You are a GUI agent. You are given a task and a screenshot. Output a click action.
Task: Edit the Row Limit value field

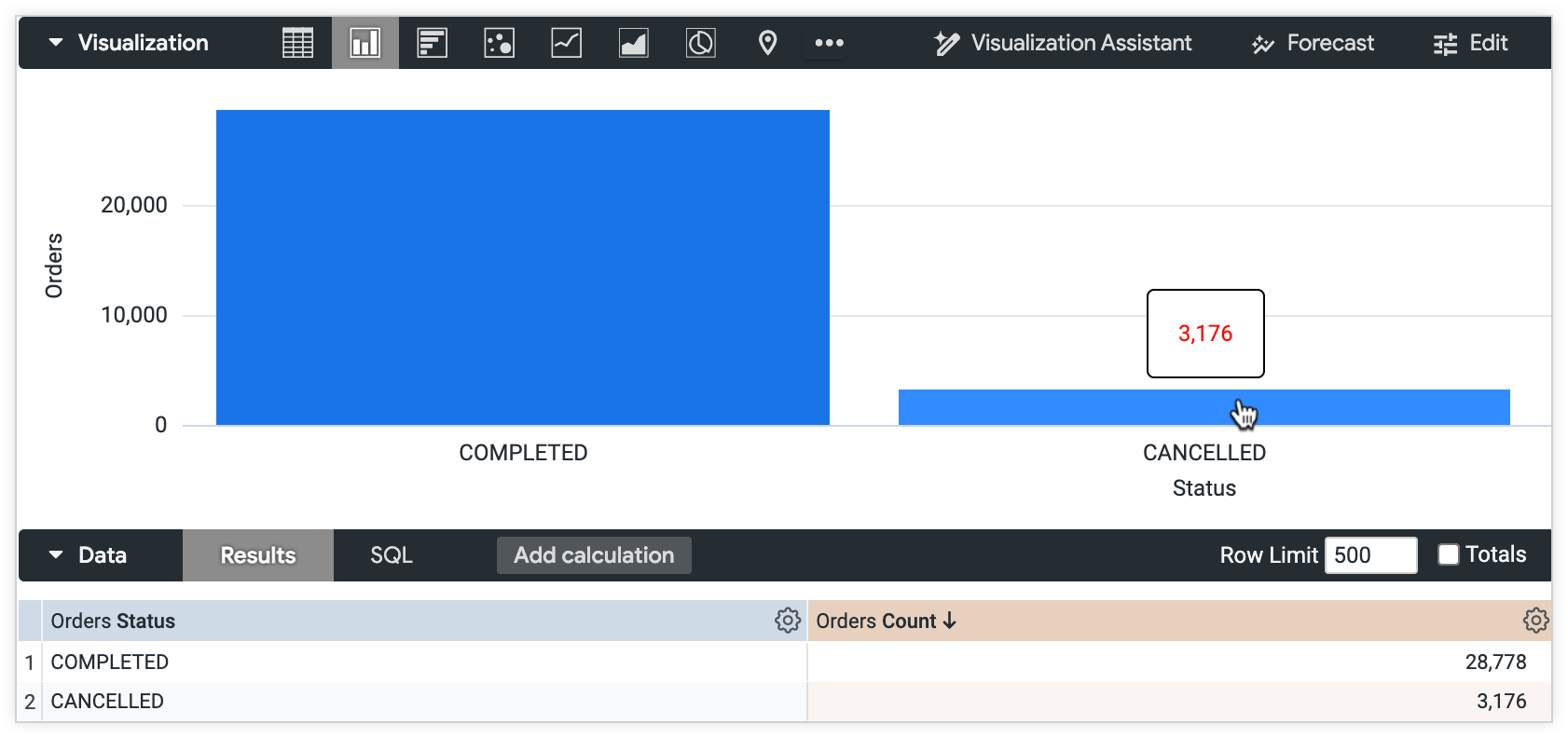click(x=1370, y=554)
